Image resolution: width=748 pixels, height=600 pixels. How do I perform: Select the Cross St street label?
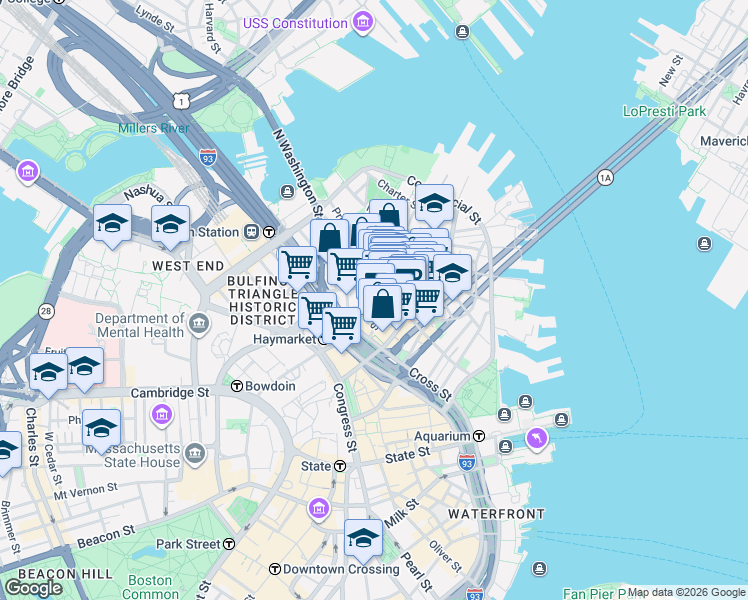pos(430,384)
